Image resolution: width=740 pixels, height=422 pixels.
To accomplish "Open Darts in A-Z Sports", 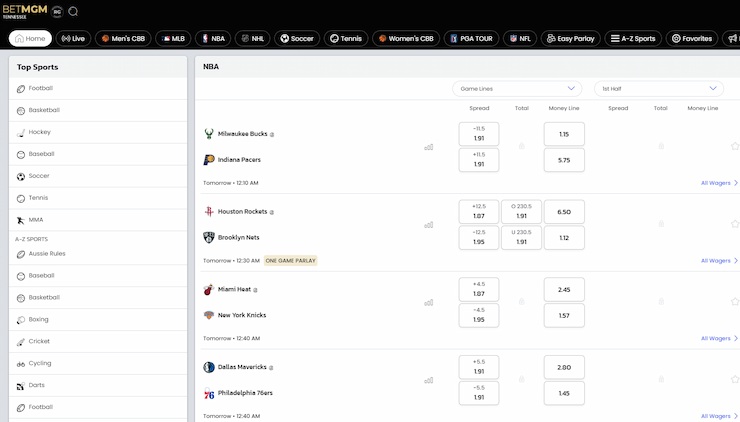I will point(98,385).
